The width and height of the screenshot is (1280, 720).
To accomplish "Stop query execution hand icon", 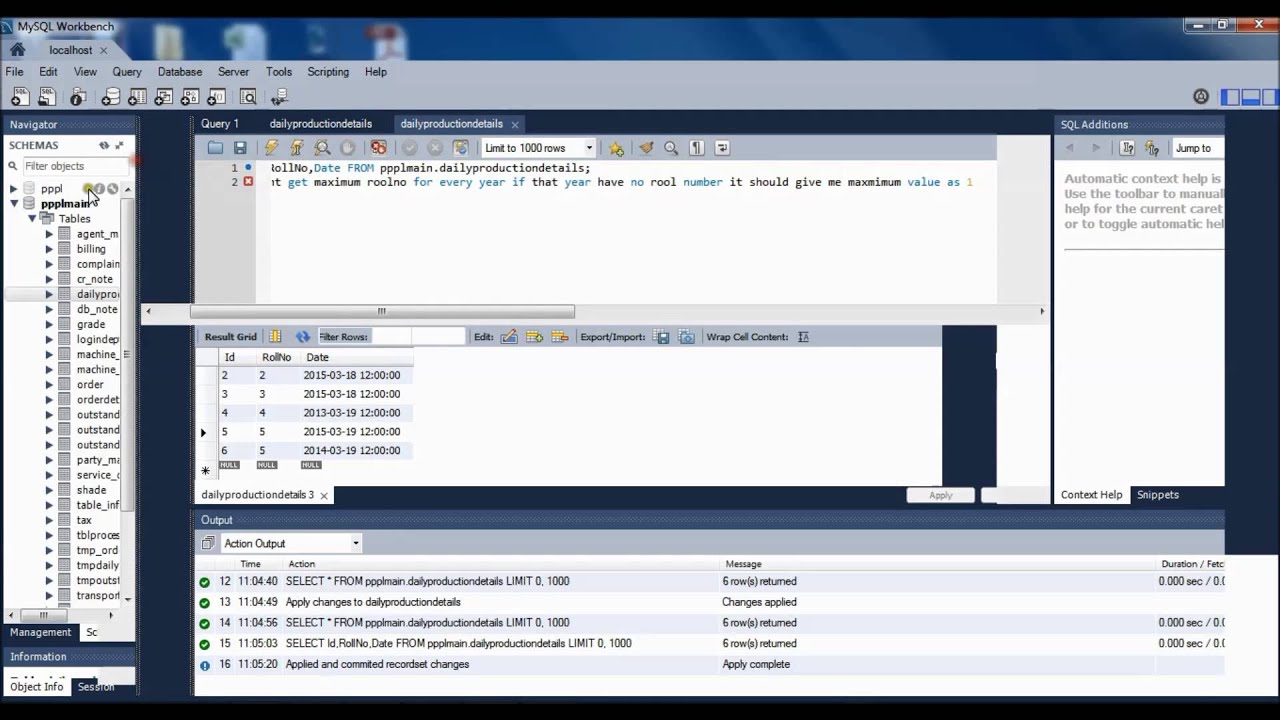I will click(347, 148).
